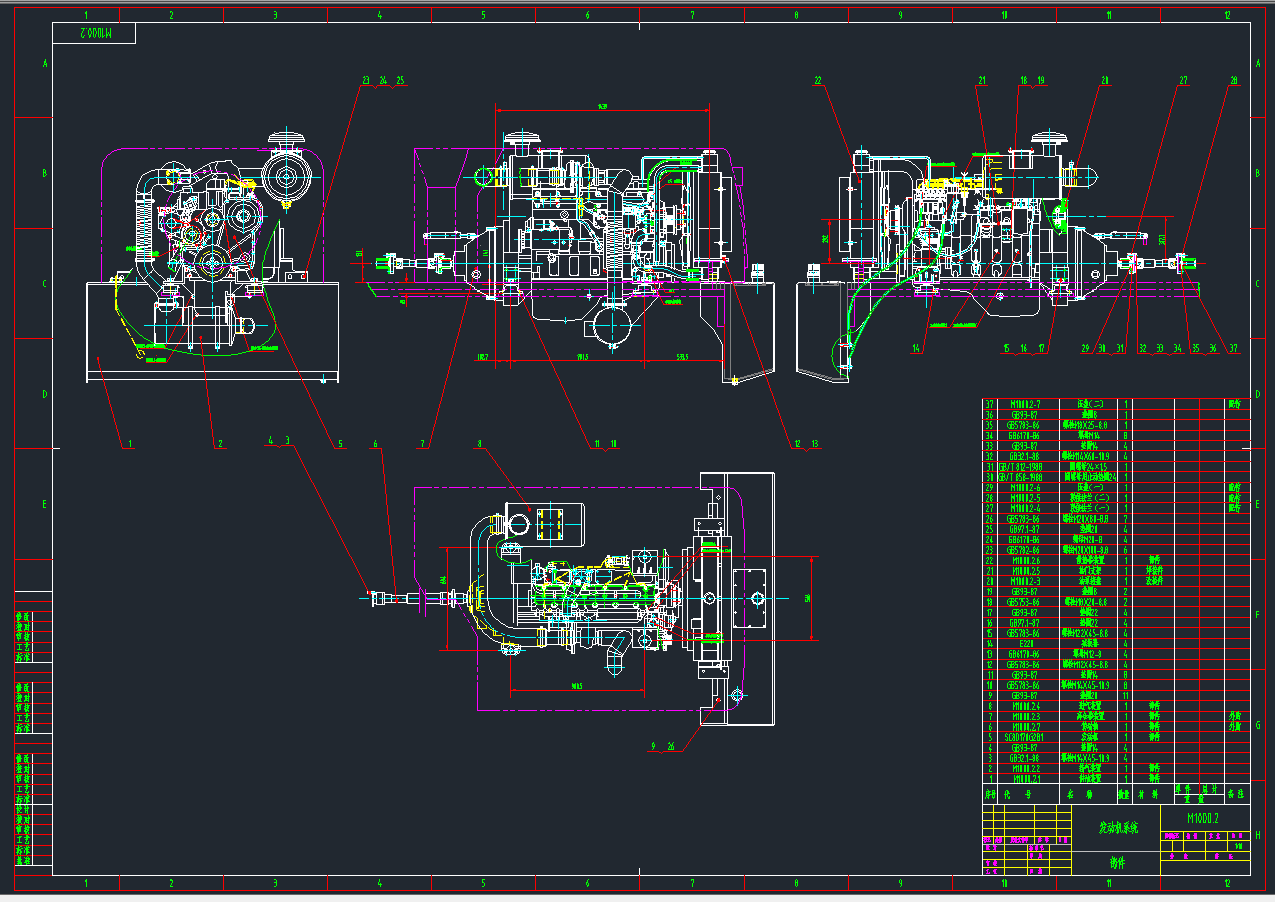Image resolution: width=1275 pixels, height=902 pixels.
Task: Click the green title text 发动机系统
Action: click(x=1119, y=829)
